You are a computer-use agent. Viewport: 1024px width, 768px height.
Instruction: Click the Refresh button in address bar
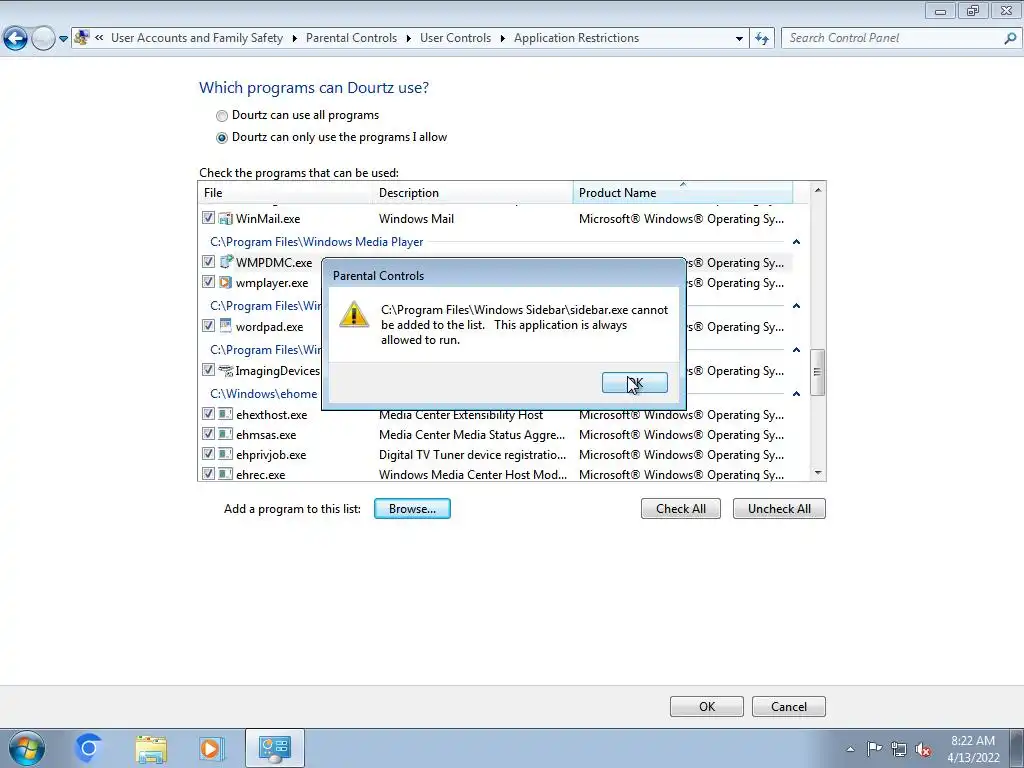(x=761, y=39)
